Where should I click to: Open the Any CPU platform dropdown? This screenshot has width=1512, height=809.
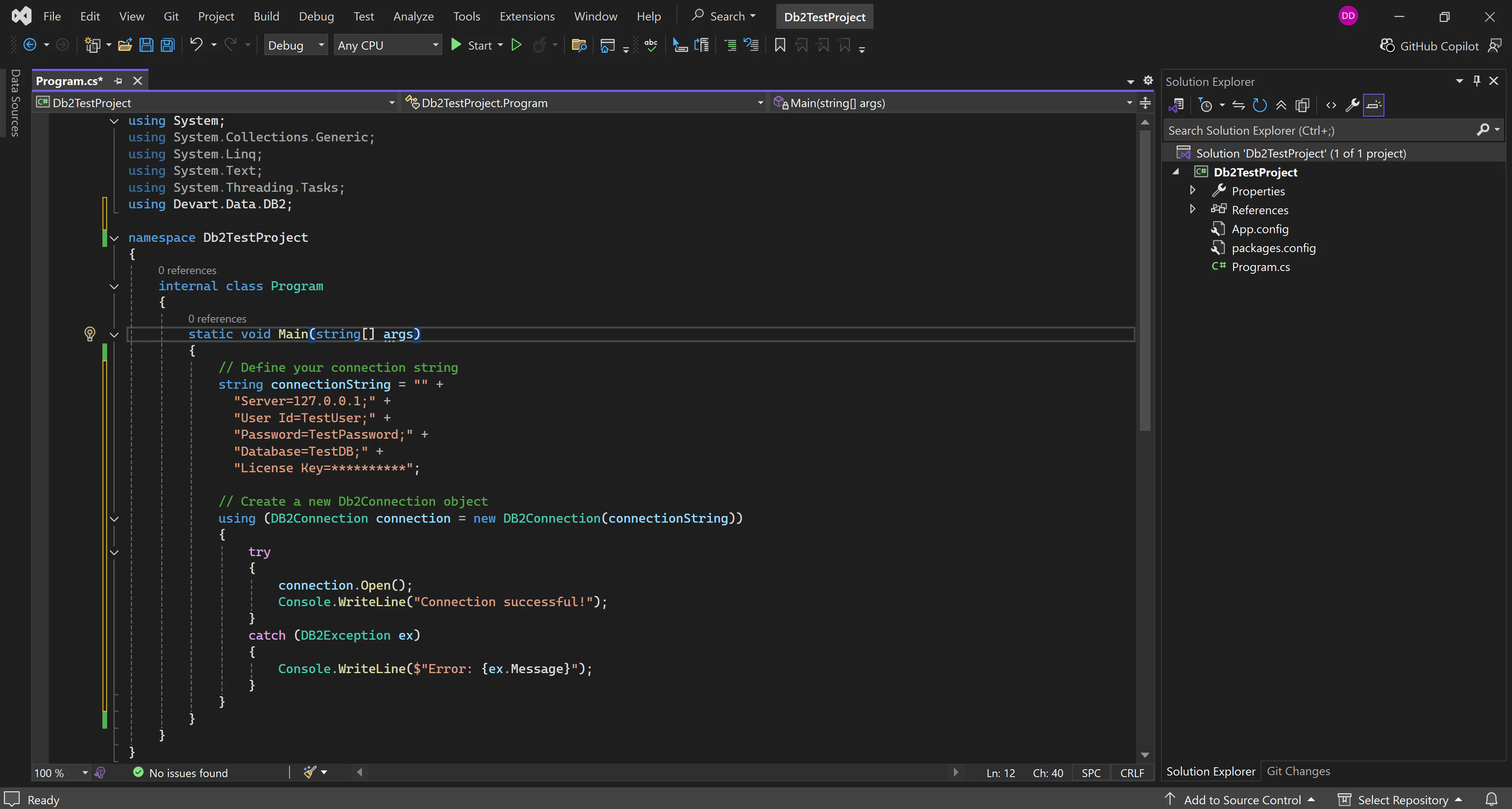(388, 45)
